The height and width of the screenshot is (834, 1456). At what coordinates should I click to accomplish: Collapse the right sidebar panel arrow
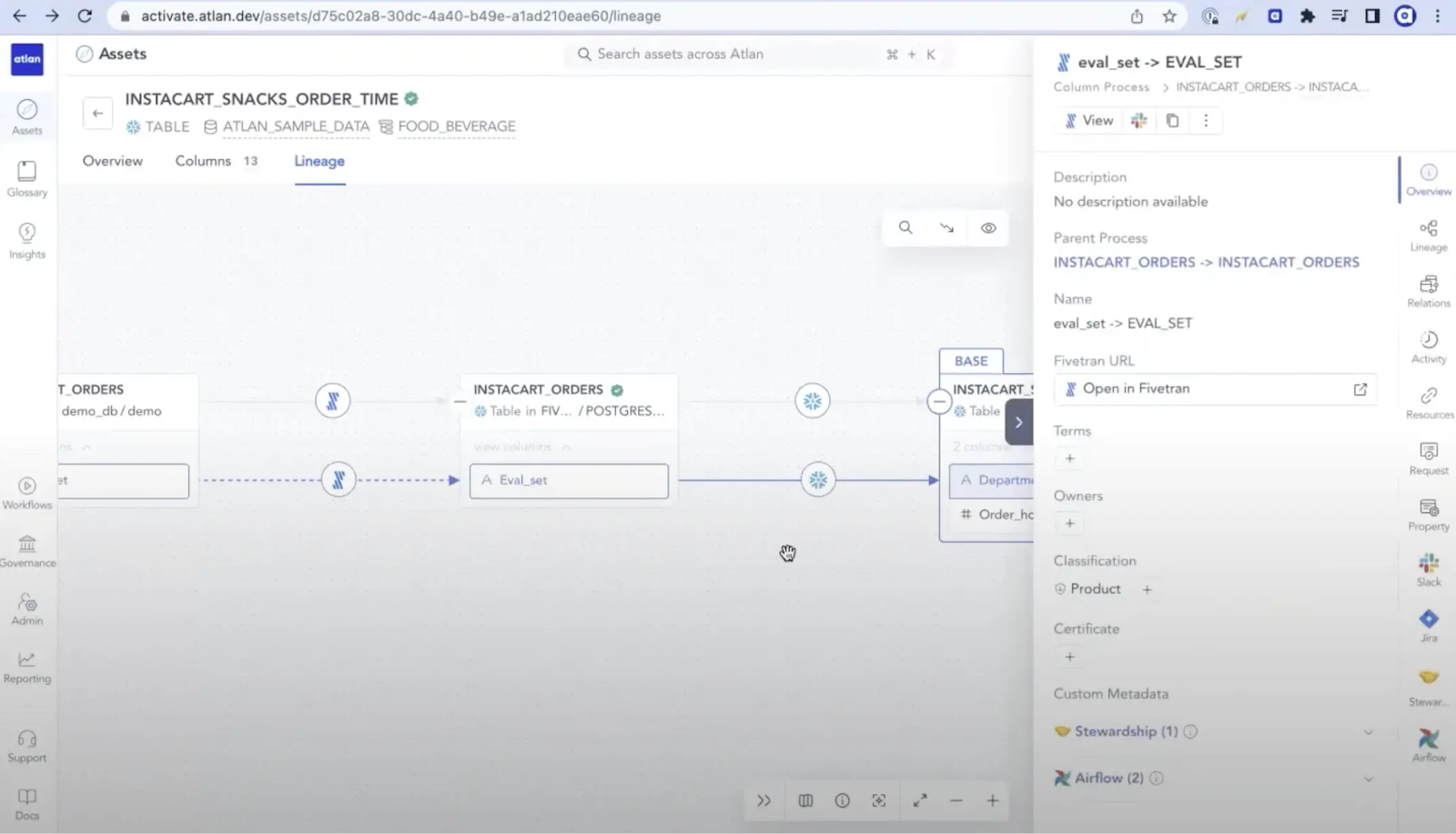pos(1019,422)
